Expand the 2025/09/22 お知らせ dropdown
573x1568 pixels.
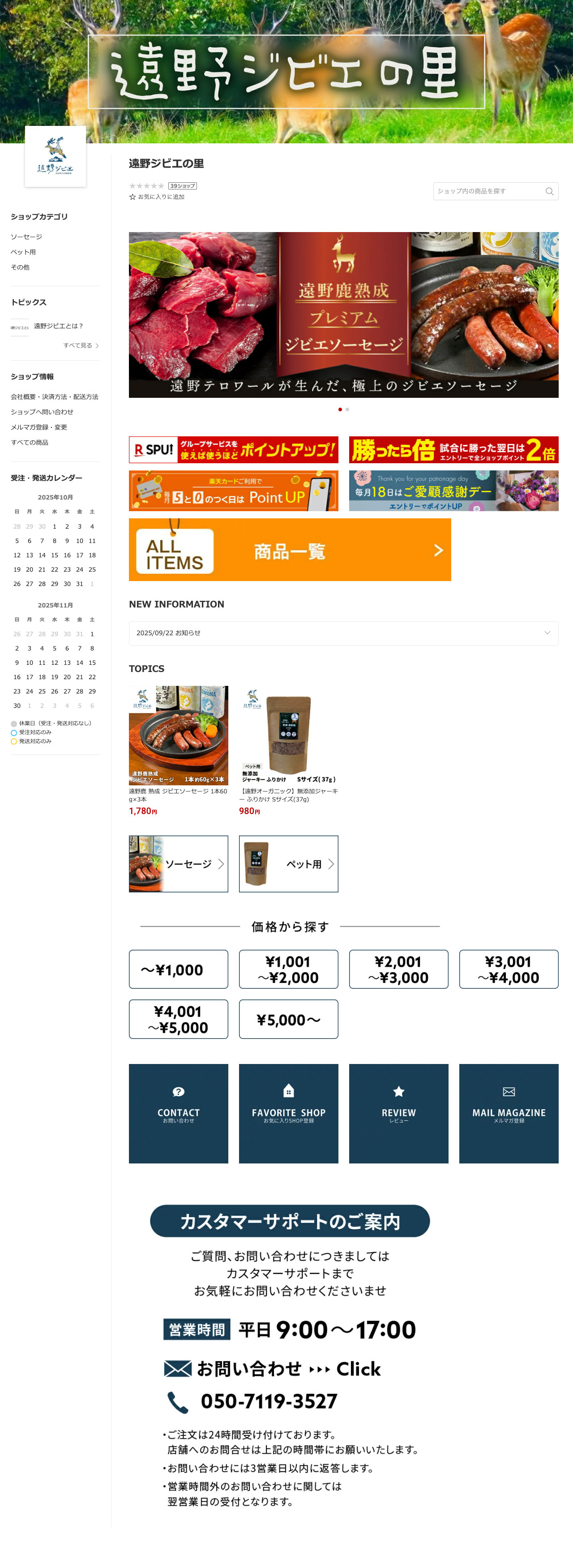click(344, 633)
